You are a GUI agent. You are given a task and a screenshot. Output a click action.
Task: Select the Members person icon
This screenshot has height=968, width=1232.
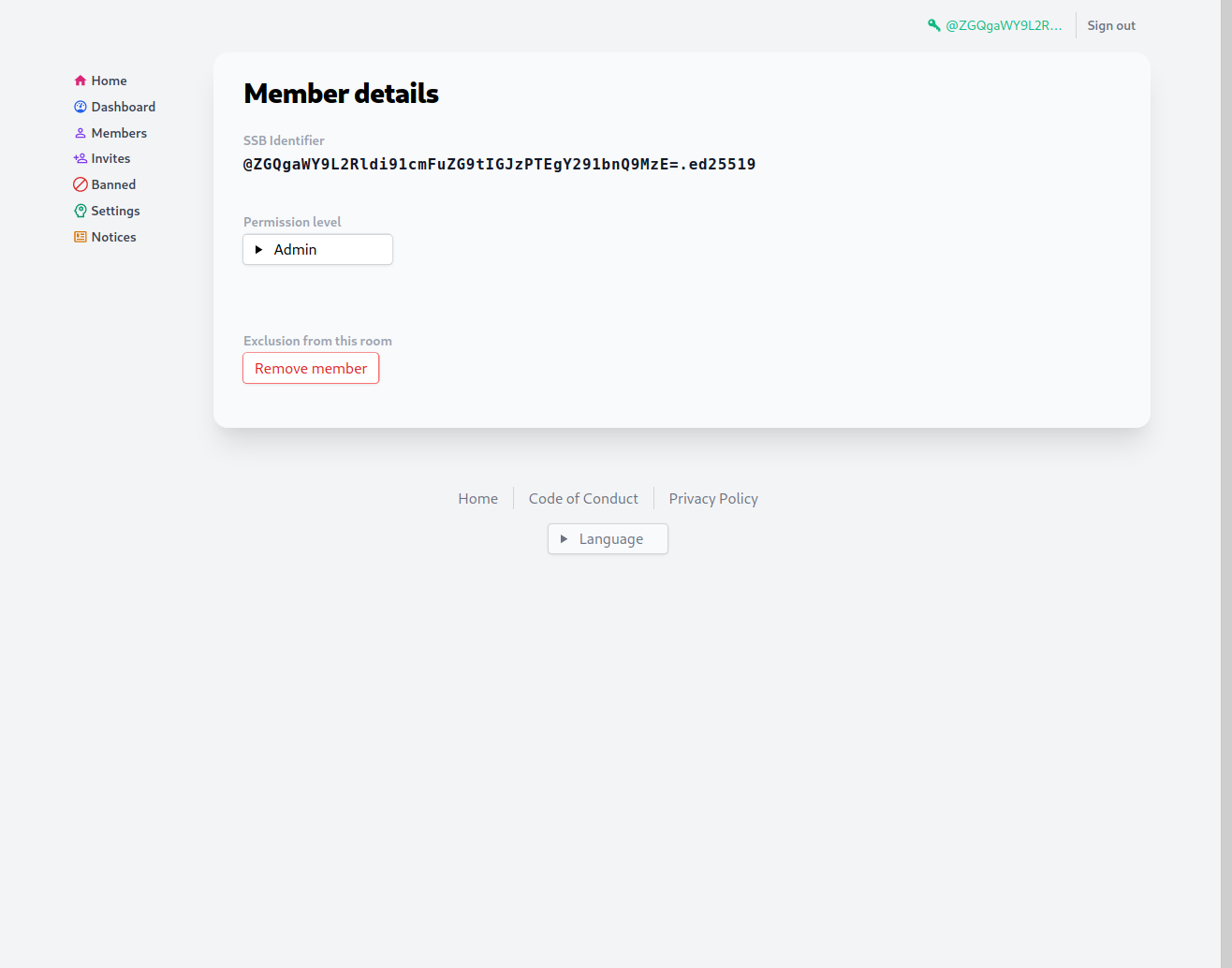(x=80, y=133)
